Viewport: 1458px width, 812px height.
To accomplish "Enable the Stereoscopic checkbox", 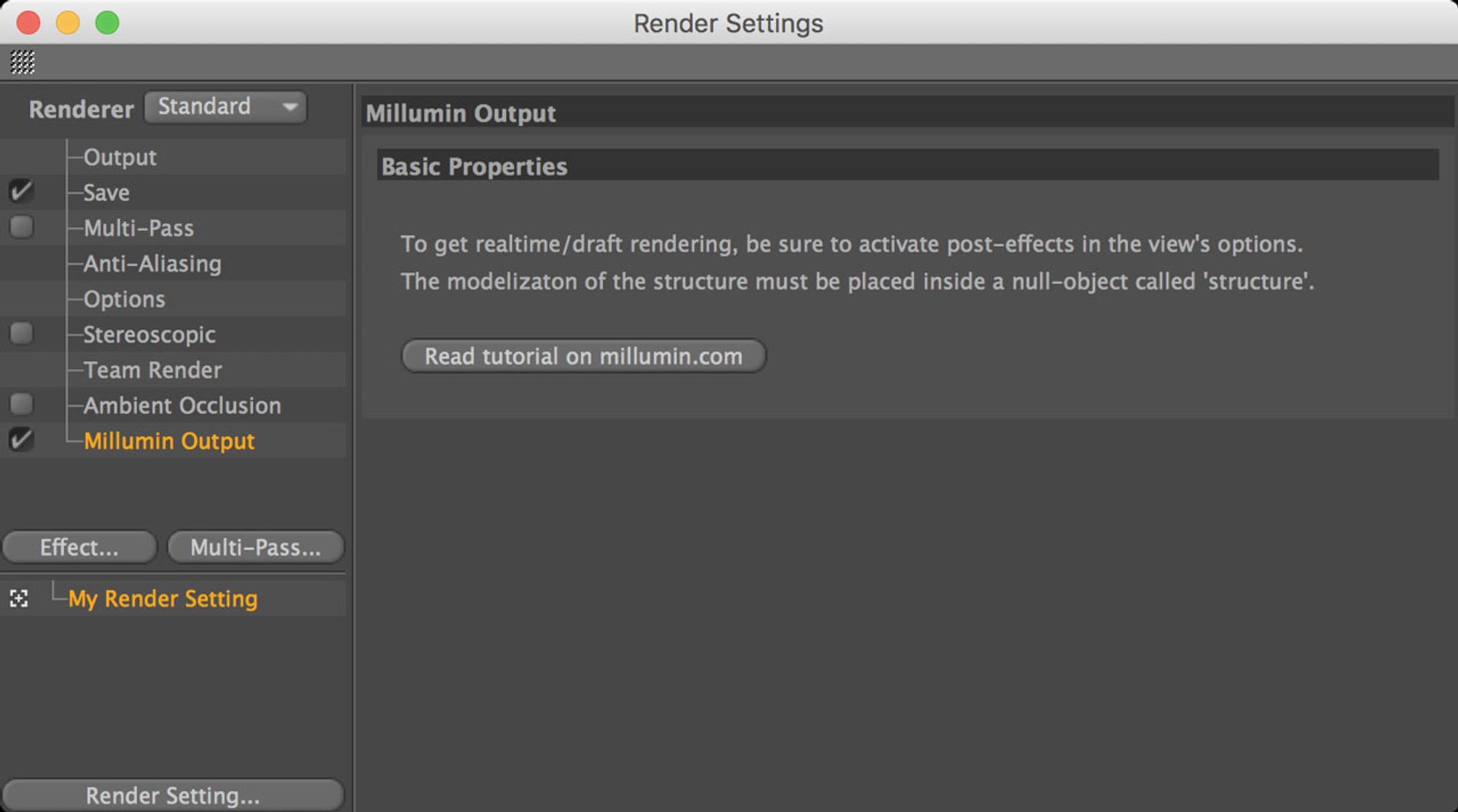I will point(21,334).
